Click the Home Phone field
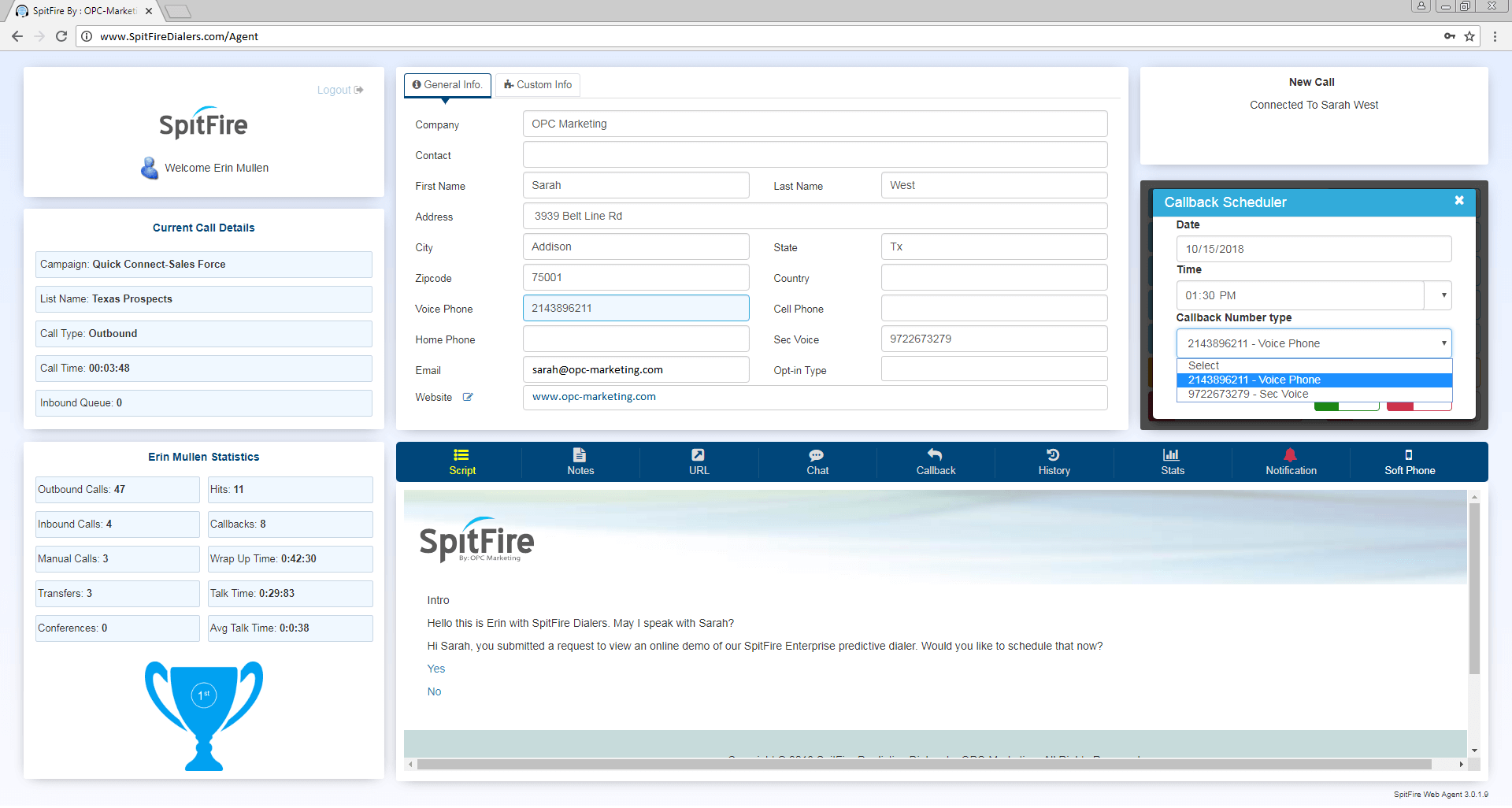1512x808 pixels. pos(636,339)
